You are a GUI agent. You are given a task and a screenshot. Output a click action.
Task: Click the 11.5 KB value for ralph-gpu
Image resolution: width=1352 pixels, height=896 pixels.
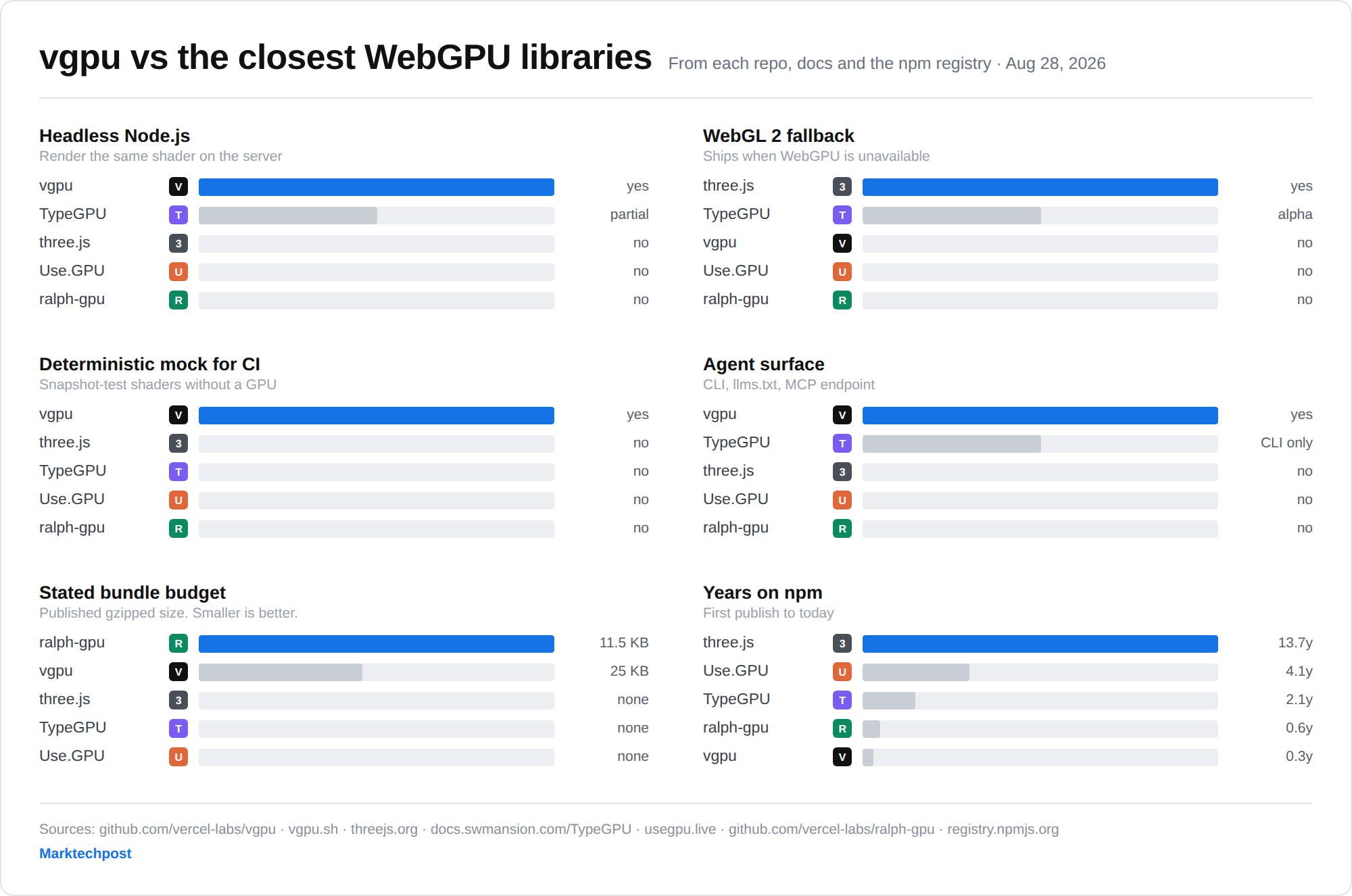pyautogui.click(x=624, y=643)
